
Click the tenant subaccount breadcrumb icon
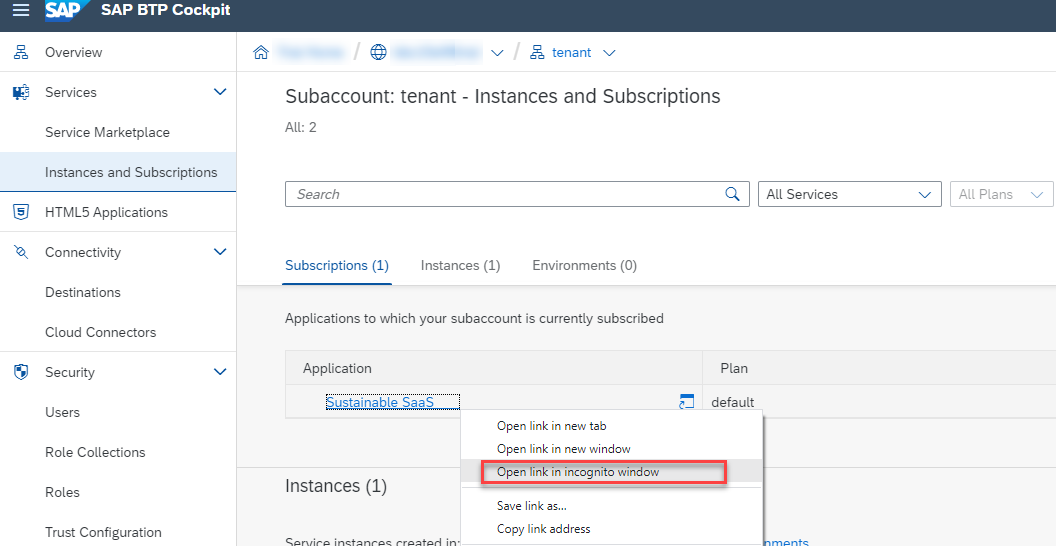point(537,53)
